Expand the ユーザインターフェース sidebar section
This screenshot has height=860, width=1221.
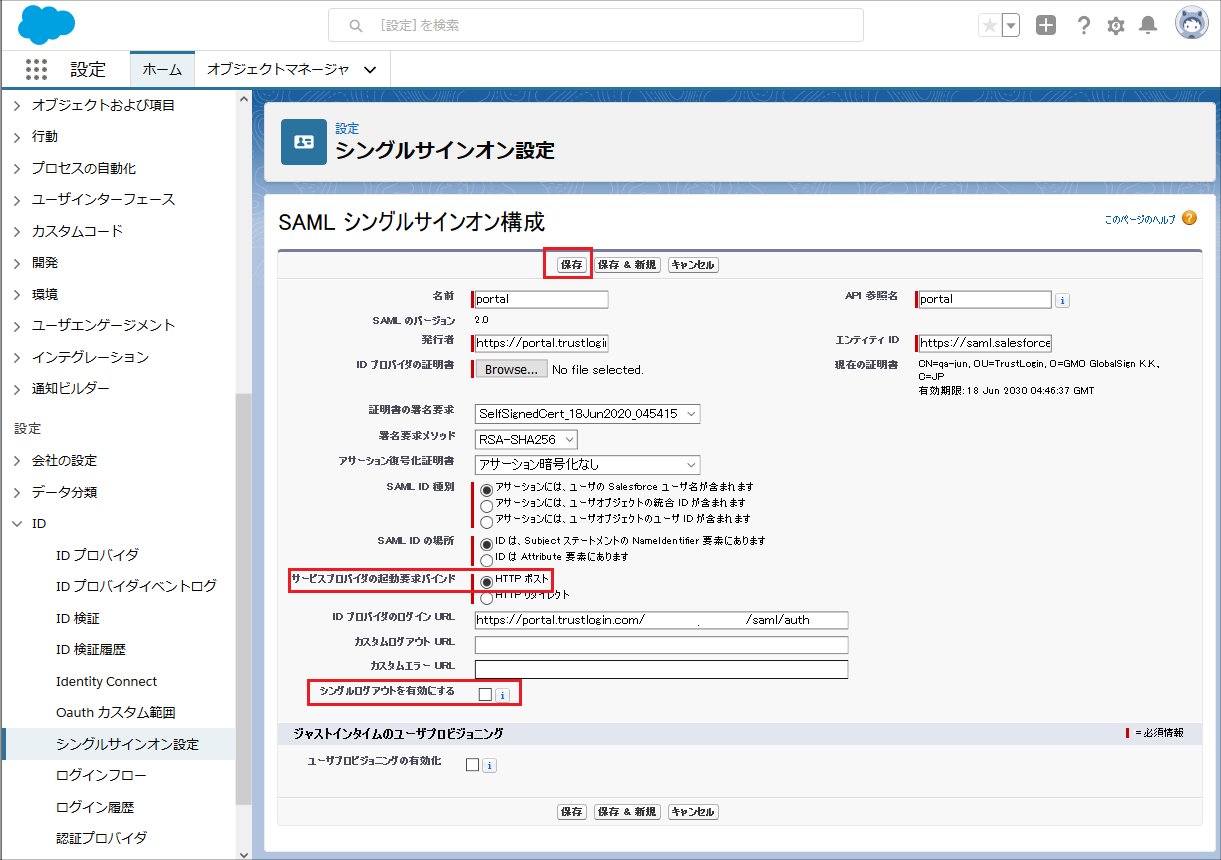click(17, 199)
